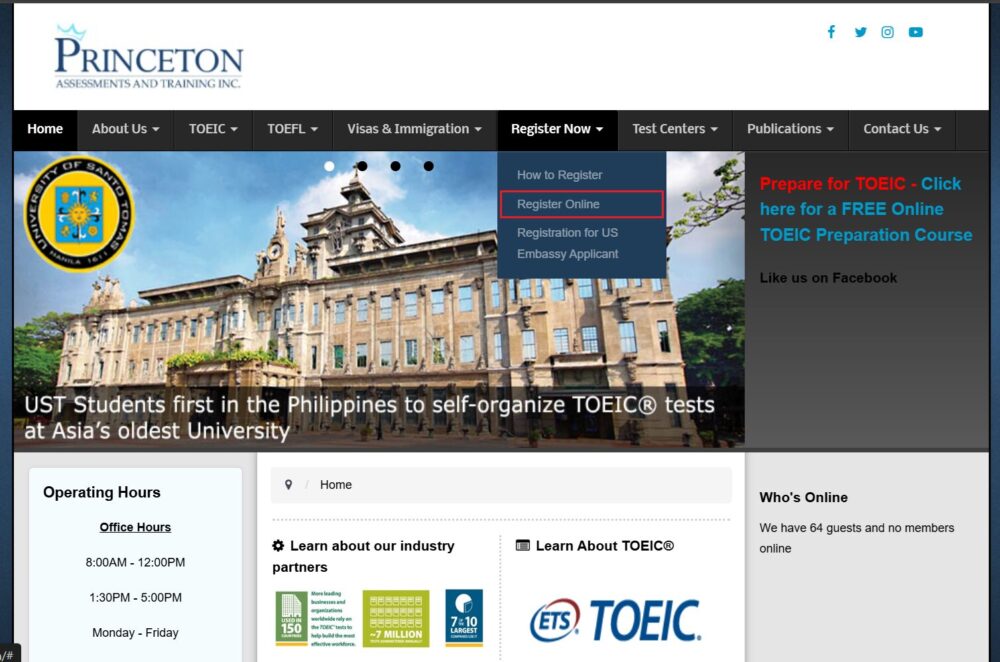The height and width of the screenshot is (662, 1000).
Task: Select the first slideshow indicator dot
Action: [x=329, y=166]
